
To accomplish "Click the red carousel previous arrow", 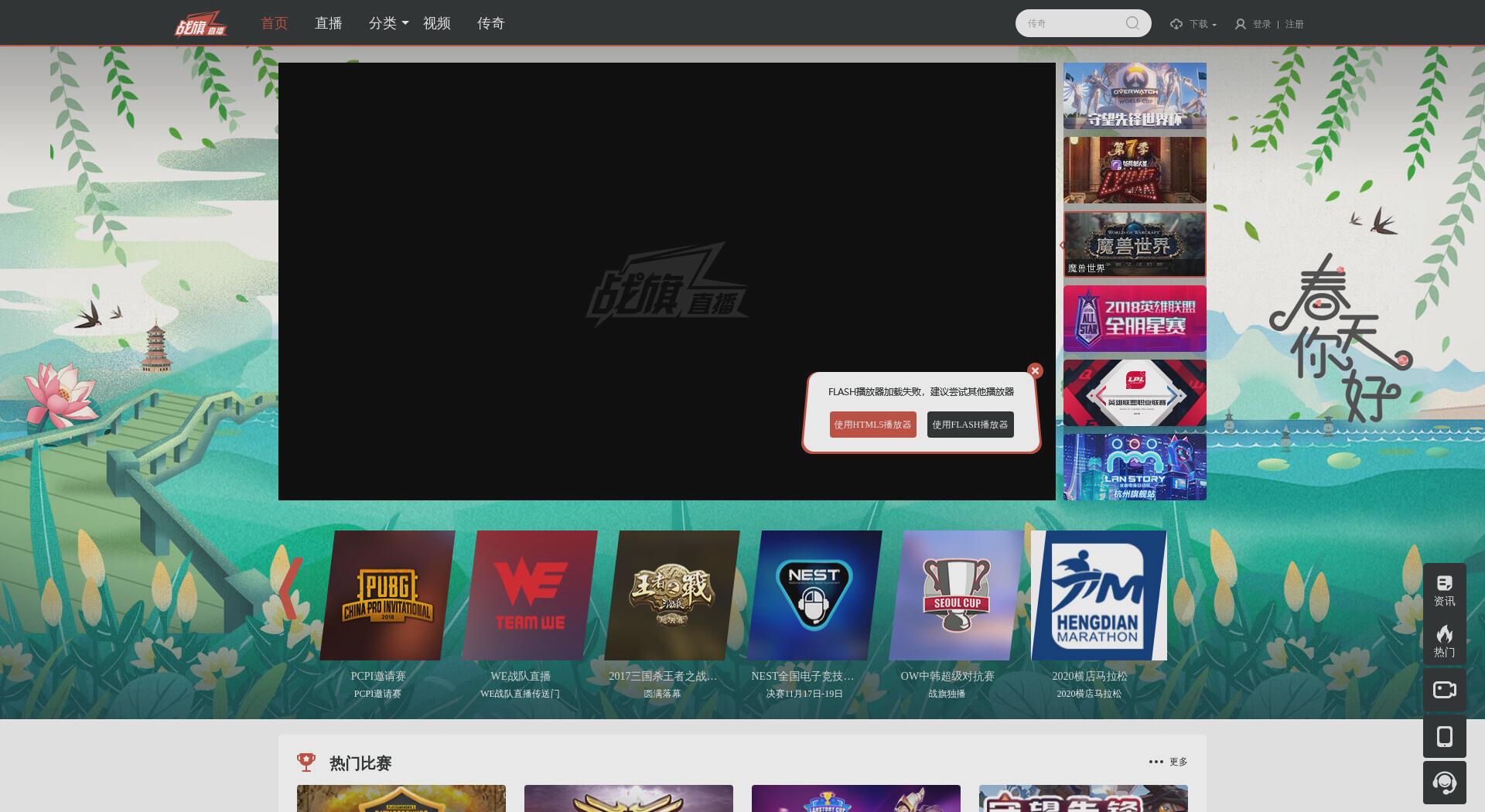I will pyautogui.click(x=291, y=589).
